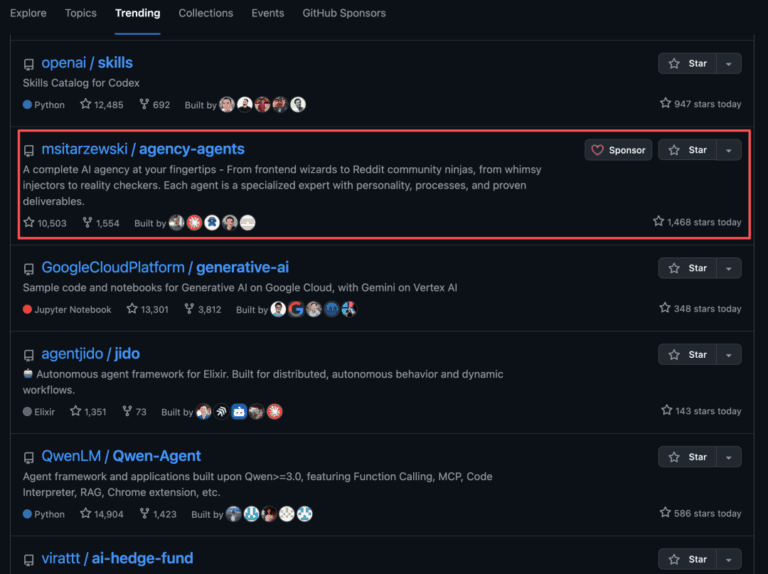Click '586 stars today' text
Screen dimensions: 768x574
pyautogui.click(x=700, y=513)
